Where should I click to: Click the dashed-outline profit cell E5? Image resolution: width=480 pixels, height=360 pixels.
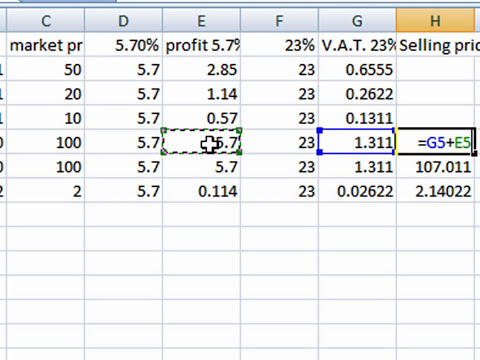click(x=201, y=142)
